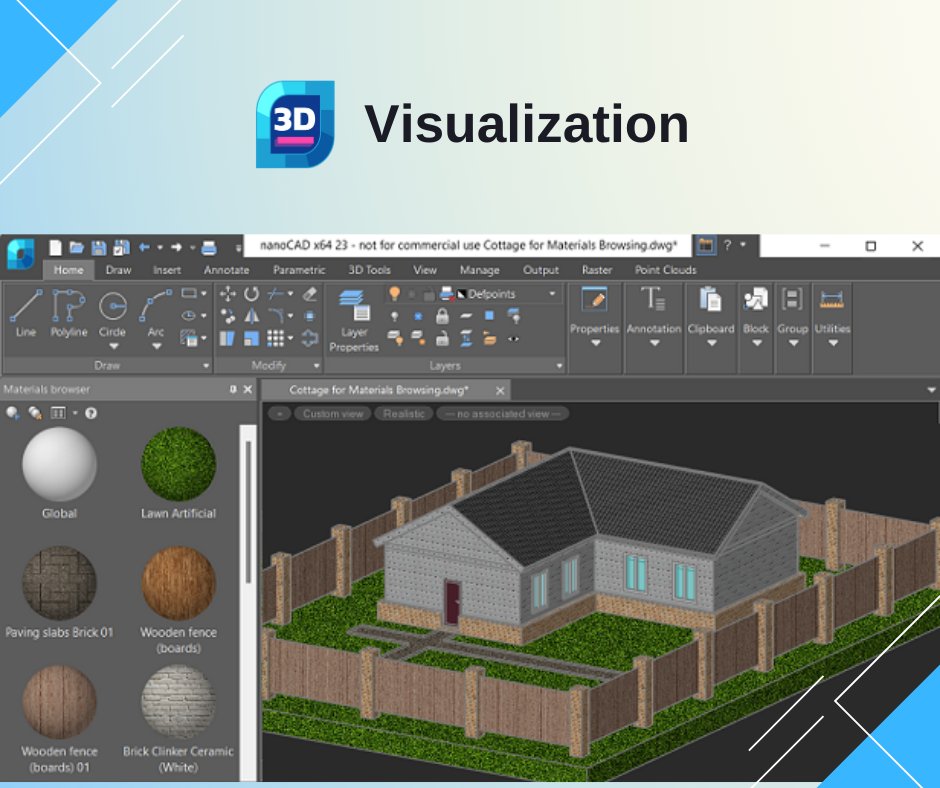The width and height of the screenshot is (940, 788).
Task: Click the Undo arrow
Action: [144, 247]
